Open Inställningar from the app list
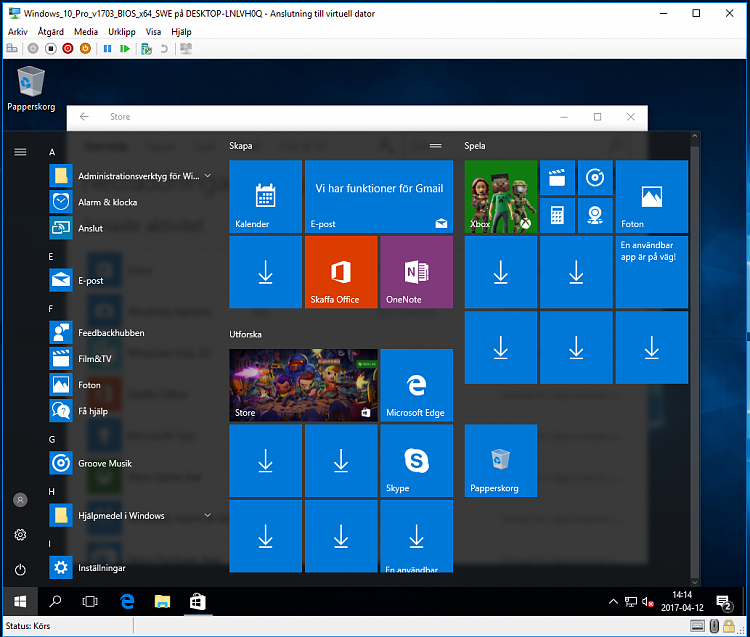This screenshot has height=637, width=750. click(x=132, y=568)
